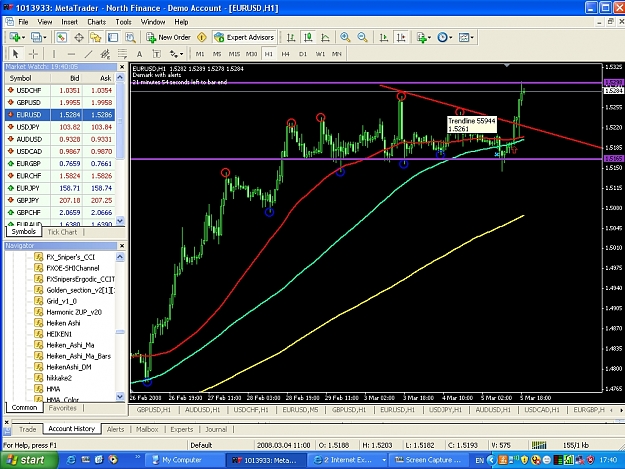Image resolution: width=625 pixels, height=469 pixels.
Task: Open the File menu
Action: pos(23,22)
